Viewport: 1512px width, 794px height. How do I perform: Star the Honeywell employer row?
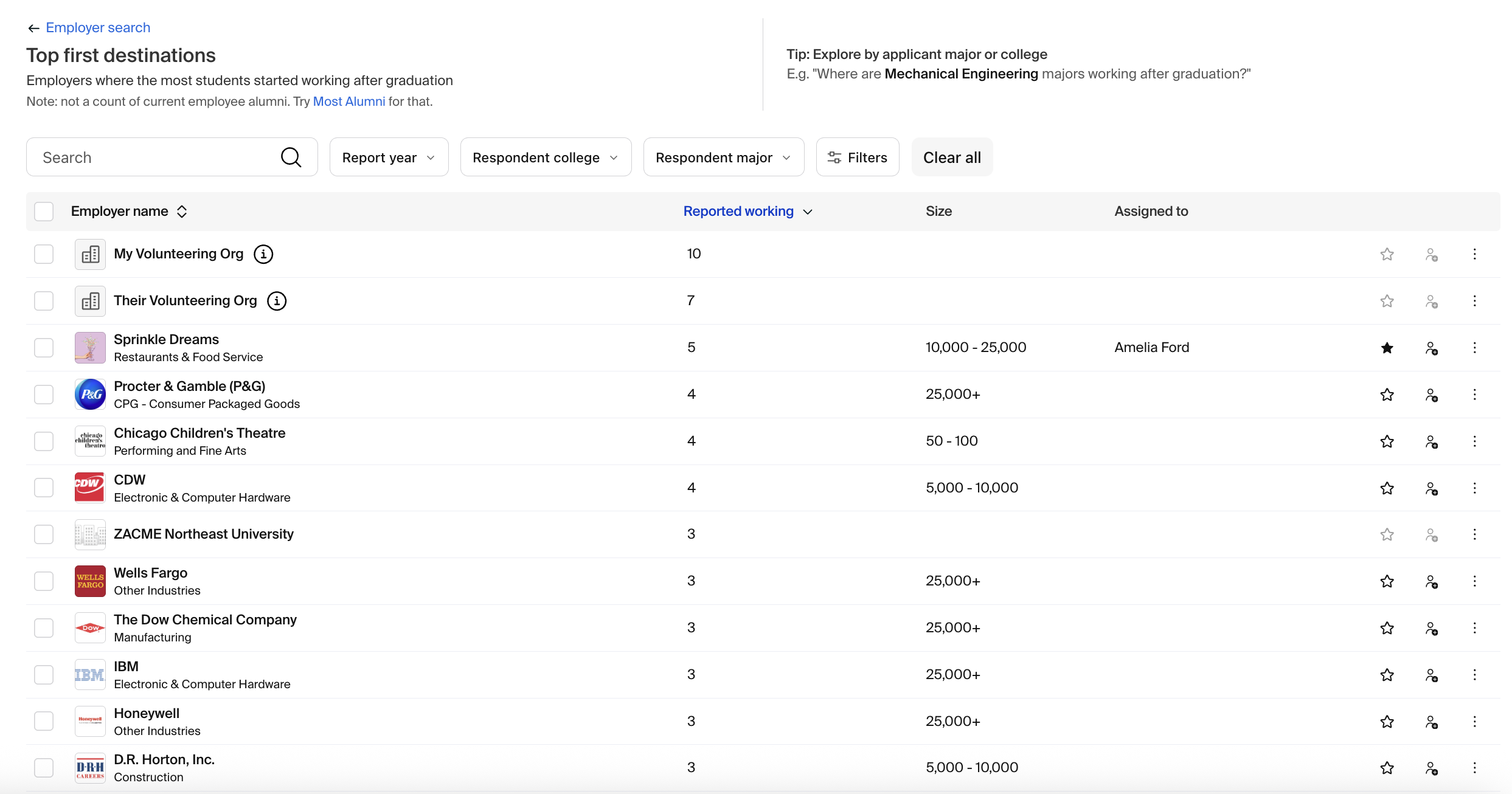1387,722
